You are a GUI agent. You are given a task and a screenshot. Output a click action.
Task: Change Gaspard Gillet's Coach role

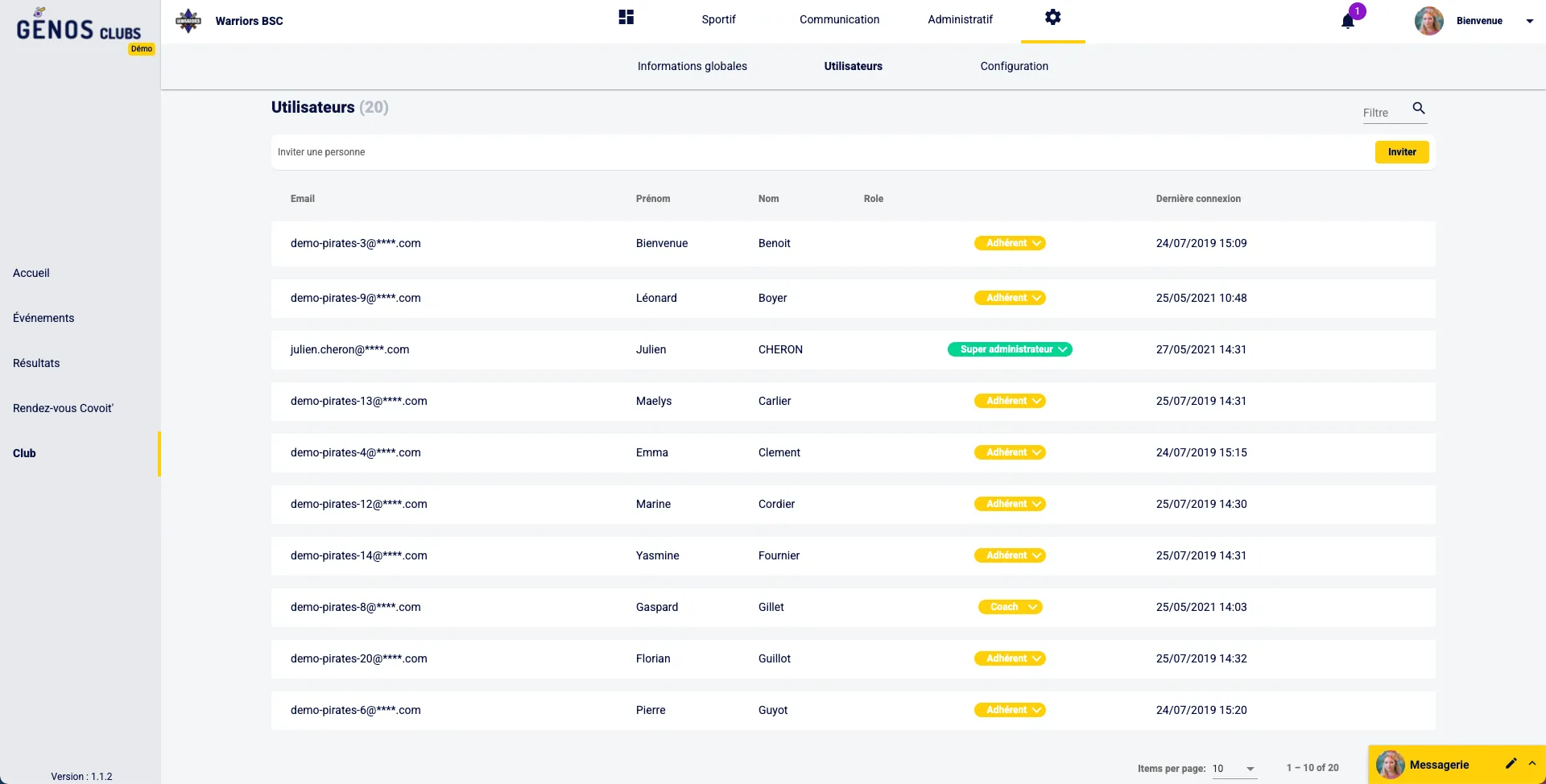pos(1010,607)
